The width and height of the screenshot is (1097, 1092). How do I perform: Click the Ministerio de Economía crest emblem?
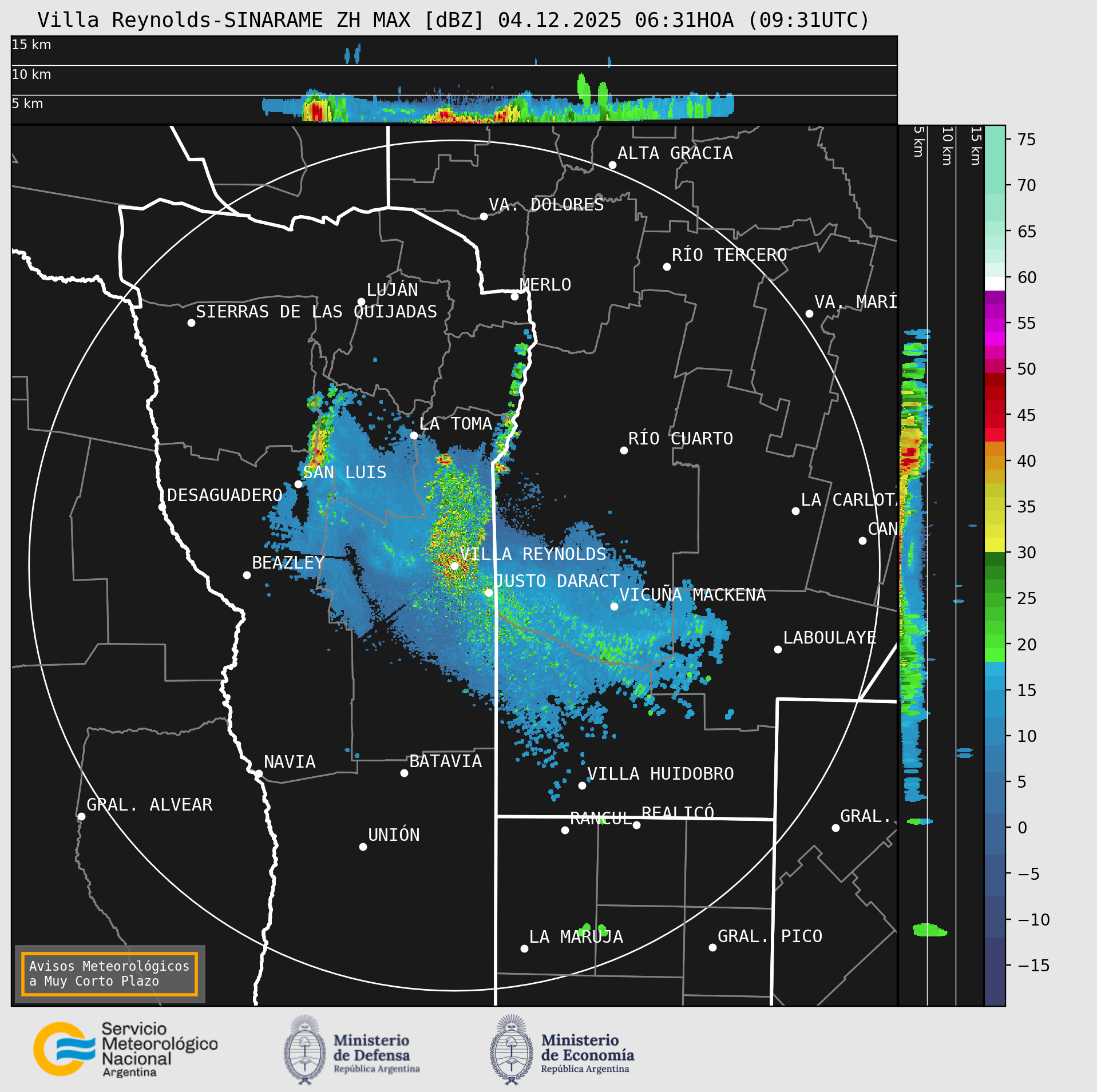pyautogui.click(x=512, y=1050)
